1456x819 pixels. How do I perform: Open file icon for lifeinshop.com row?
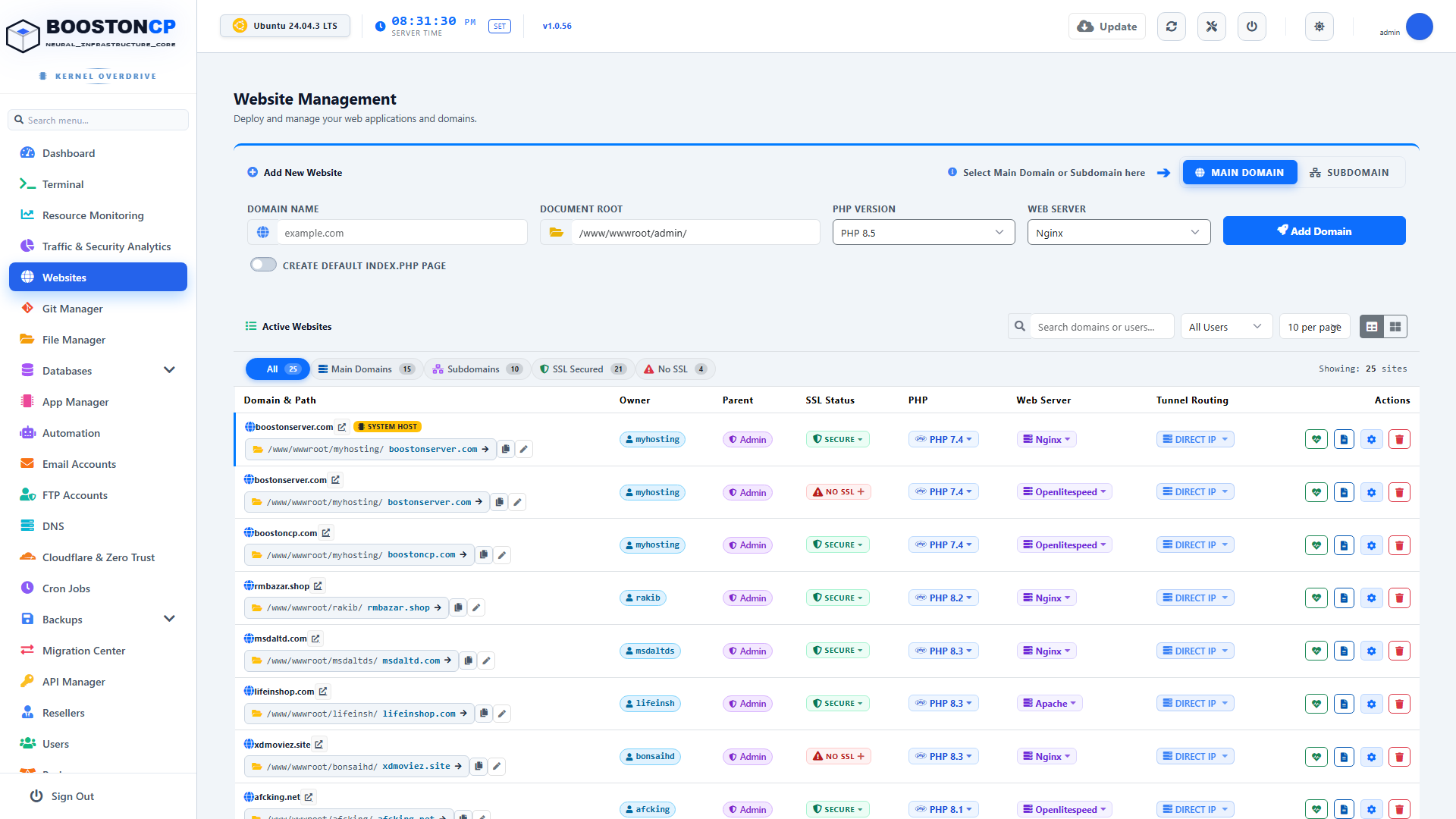(x=1344, y=704)
